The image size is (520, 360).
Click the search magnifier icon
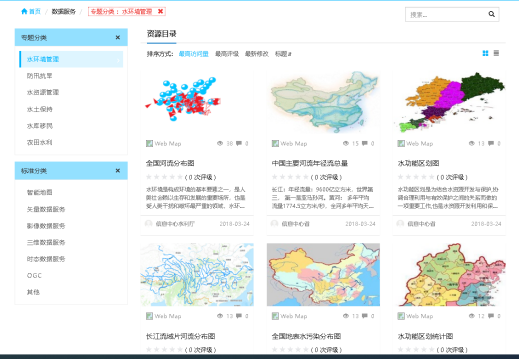(492, 14)
